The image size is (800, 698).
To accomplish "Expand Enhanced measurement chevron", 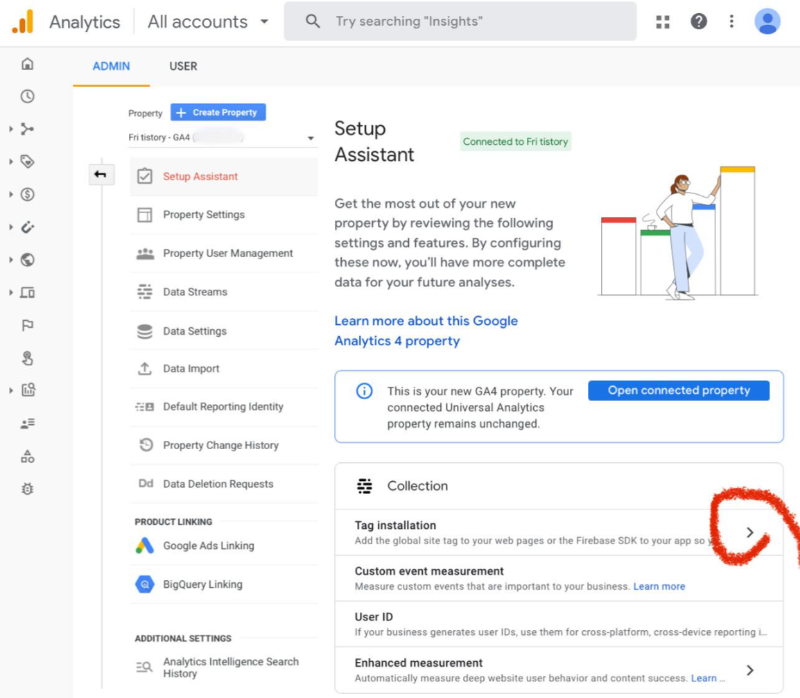I will click(x=749, y=670).
